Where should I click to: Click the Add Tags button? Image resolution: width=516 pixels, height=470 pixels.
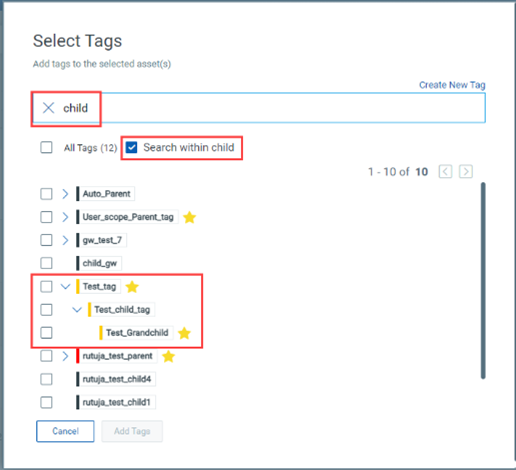pyautogui.click(x=132, y=431)
